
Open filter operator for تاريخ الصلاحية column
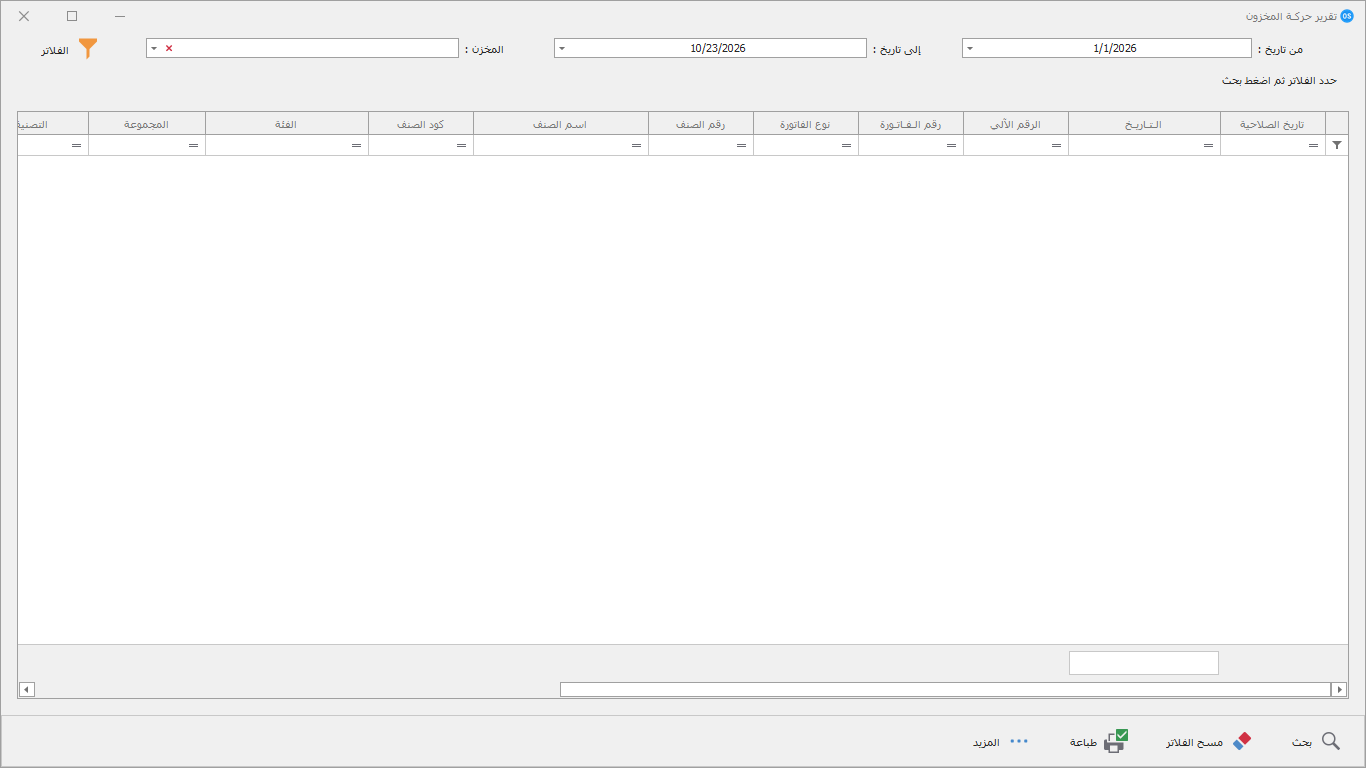click(1313, 146)
